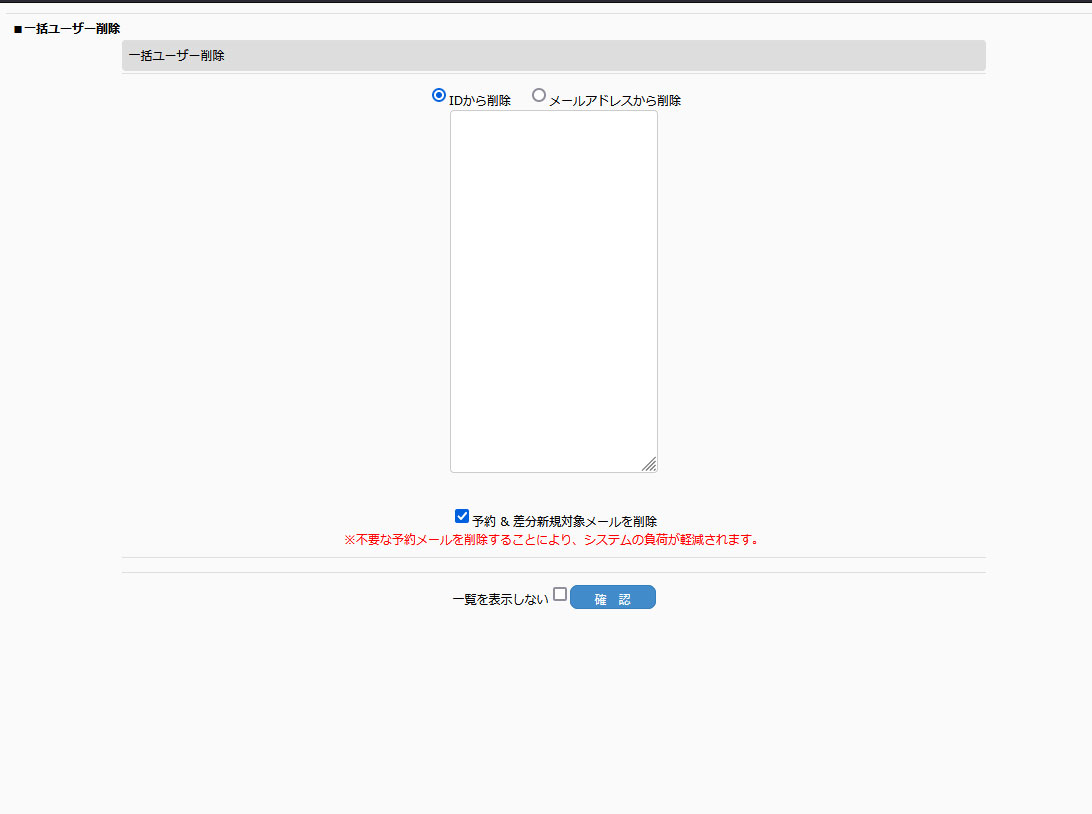Click the bold ■一括ユーザー削除 page title
Viewport: 1092px width, 814px height.
point(72,29)
